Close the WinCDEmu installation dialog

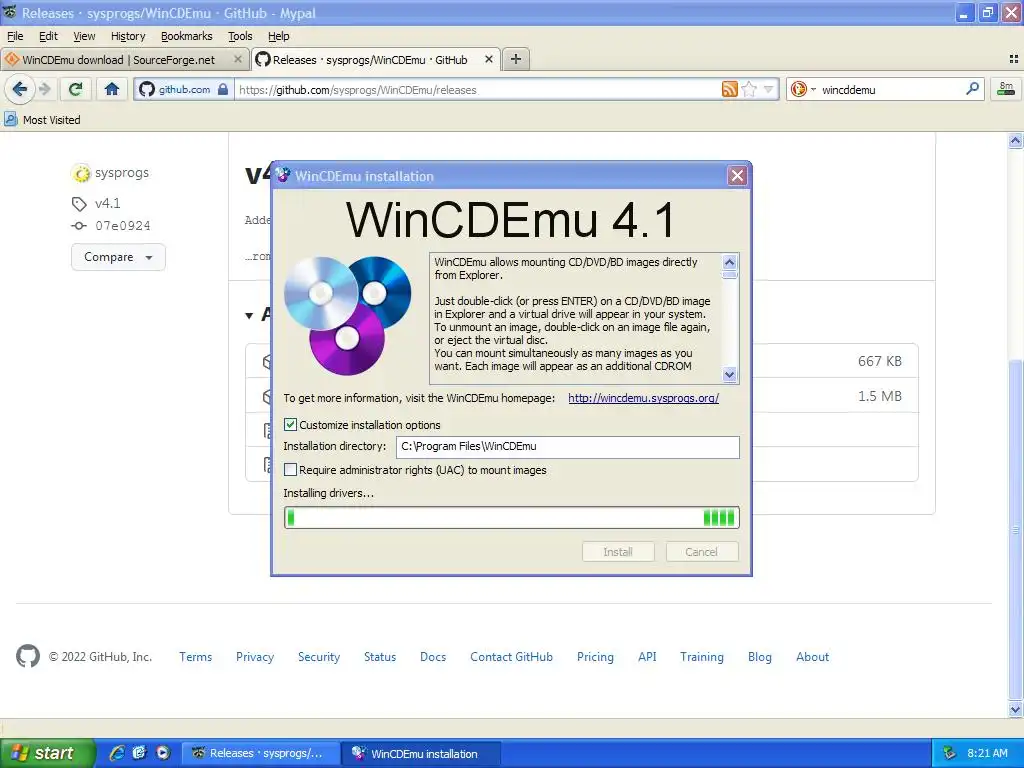[737, 176]
